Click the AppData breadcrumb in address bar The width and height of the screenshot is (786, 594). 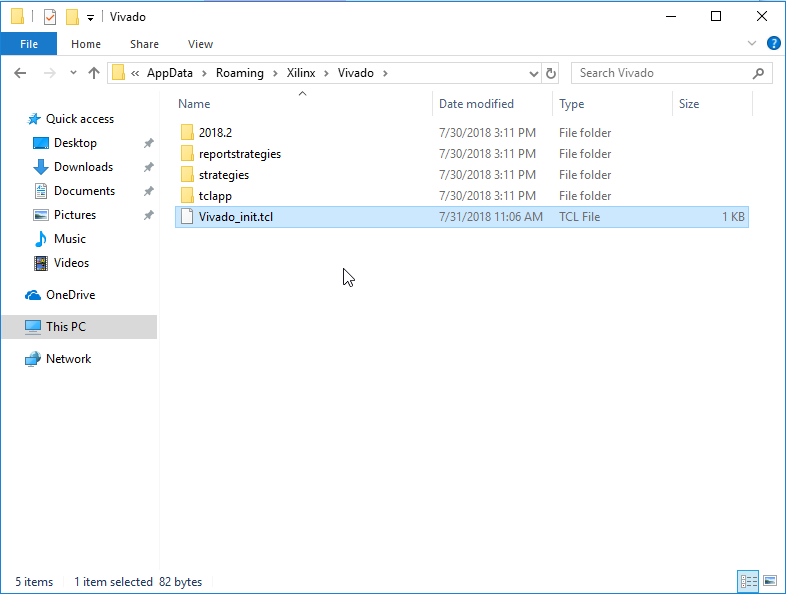(x=169, y=73)
